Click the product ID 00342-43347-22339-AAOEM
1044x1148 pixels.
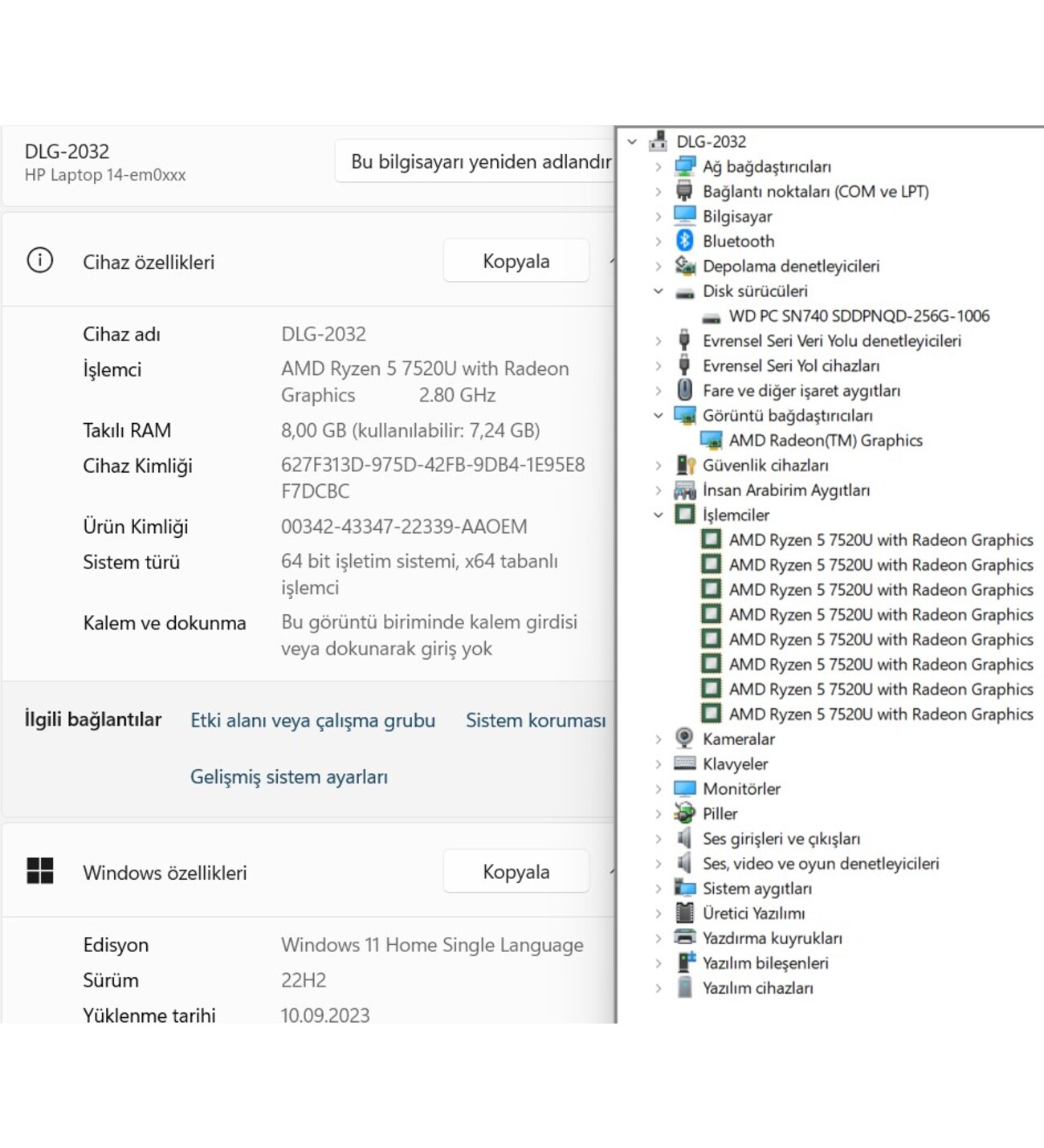(x=404, y=527)
